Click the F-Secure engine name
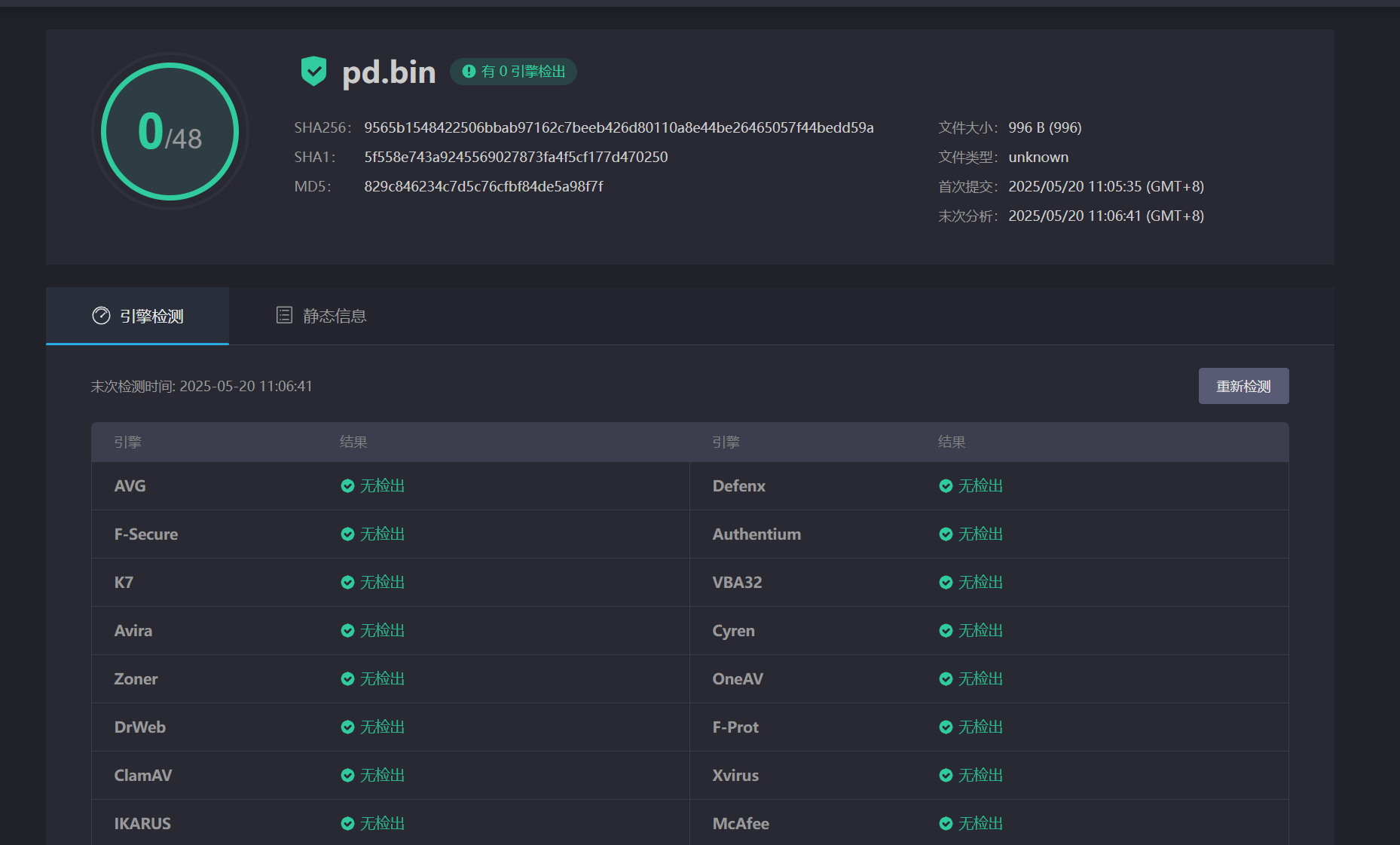This screenshot has height=845, width=1400. 146,534
